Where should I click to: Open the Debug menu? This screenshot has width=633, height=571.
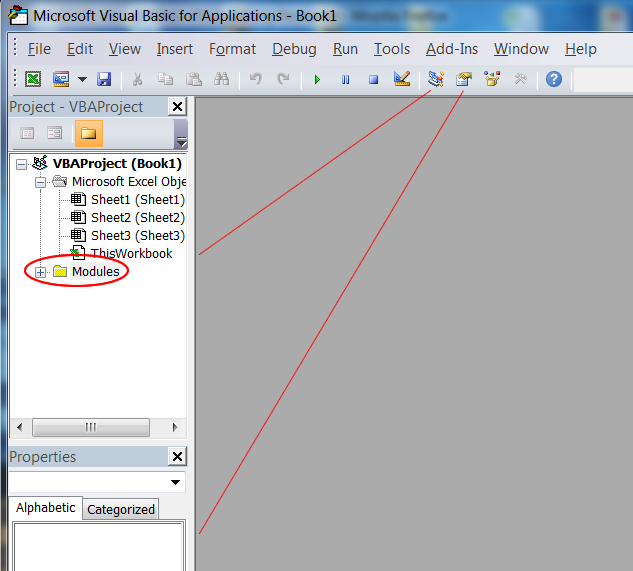[294, 49]
